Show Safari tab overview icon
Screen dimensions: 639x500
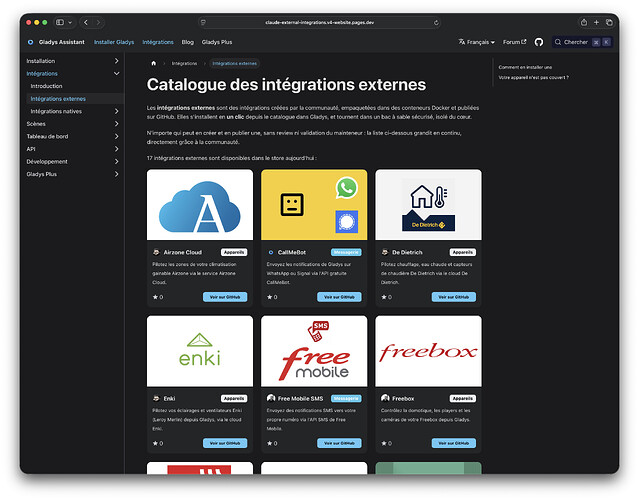(x=609, y=22)
